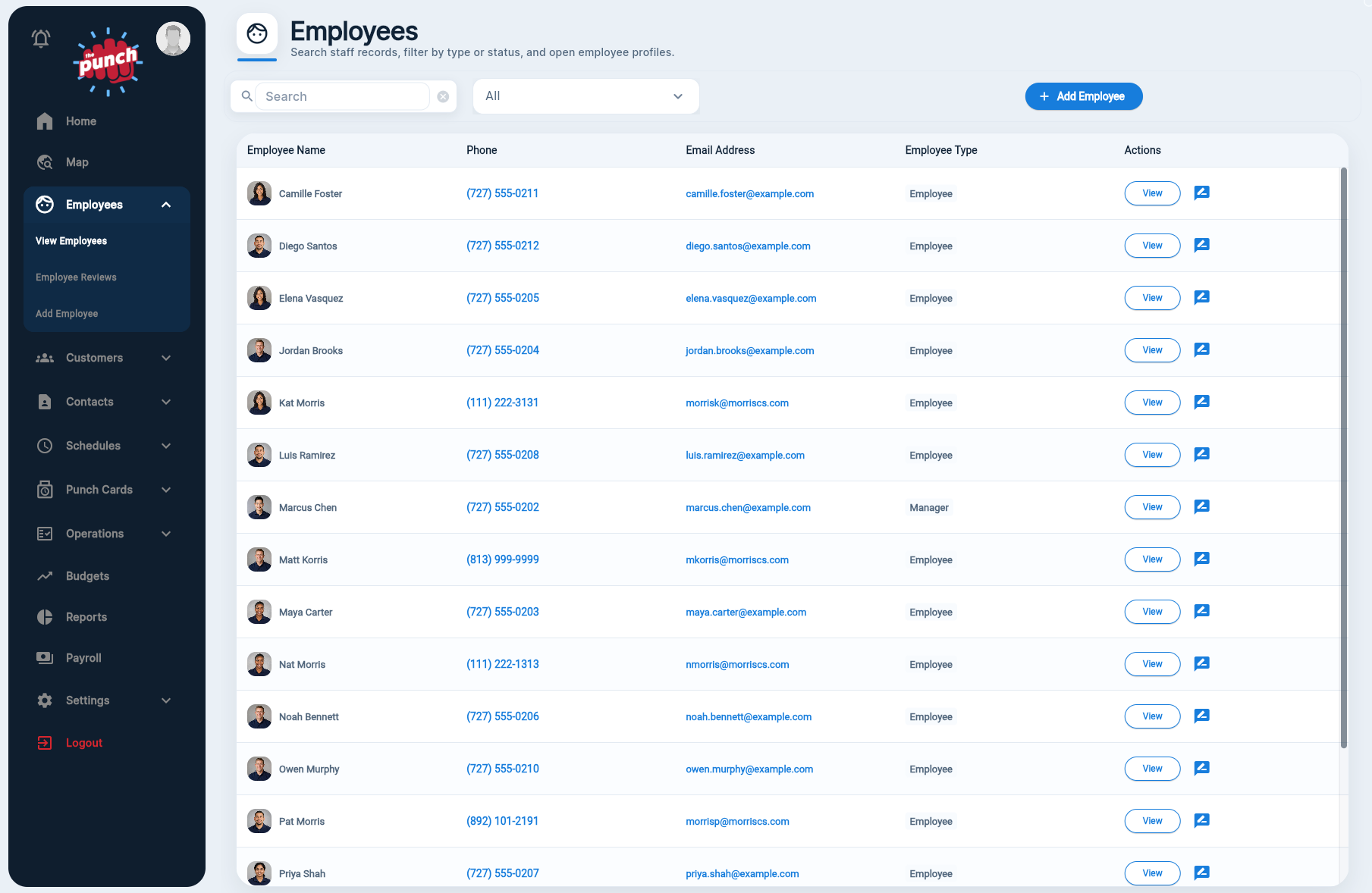The height and width of the screenshot is (893, 1372).
Task: Click Marcus Chen's avatar thumbnail
Action: pos(259,507)
